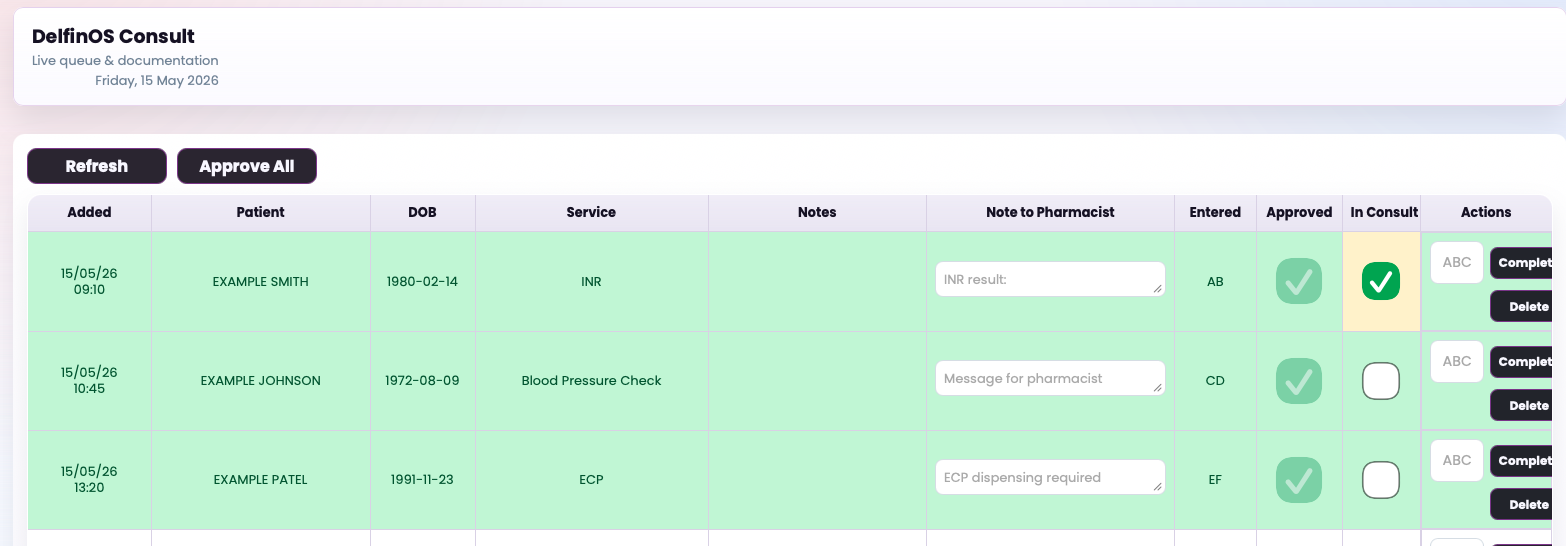Click the Patient column header
Viewport: 1566px width, 546px height.
(261, 212)
